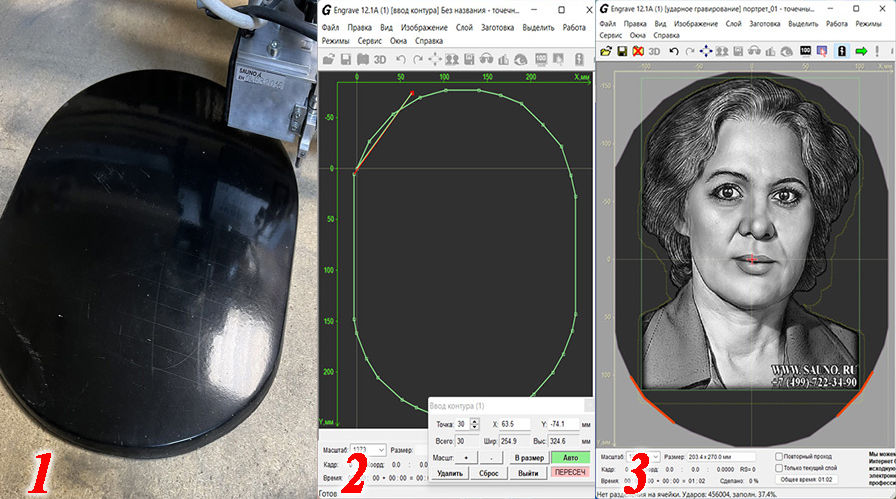Click the 100 scale icon in right toolbar
896x499 pixels.
click(x=805, y=50)
